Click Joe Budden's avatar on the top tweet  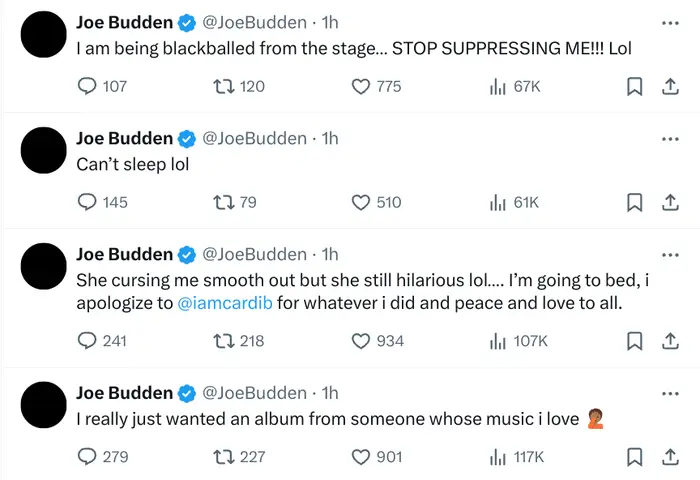point(42,37)
